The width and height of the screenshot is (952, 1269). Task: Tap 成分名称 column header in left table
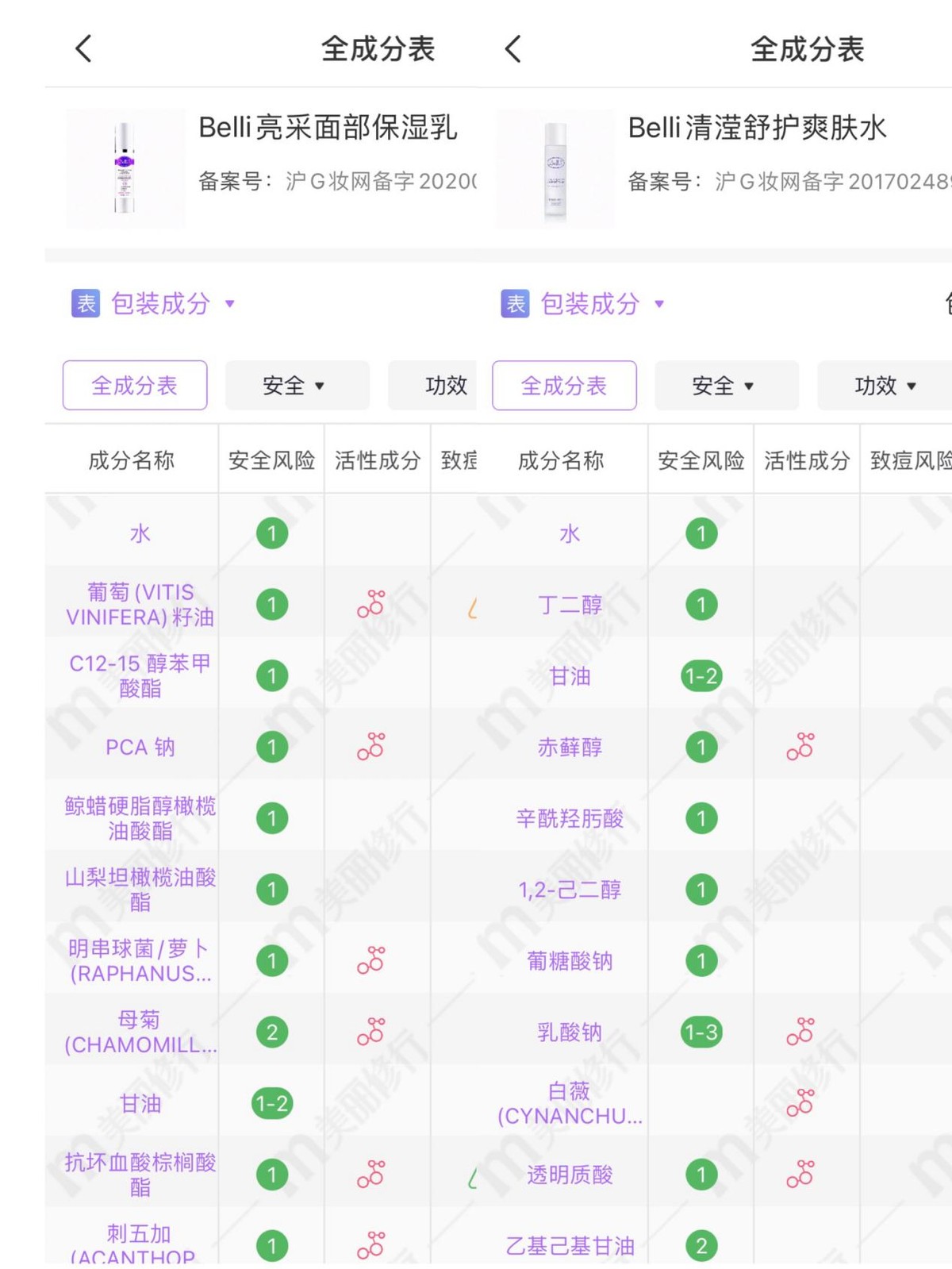tap(132, 460)
